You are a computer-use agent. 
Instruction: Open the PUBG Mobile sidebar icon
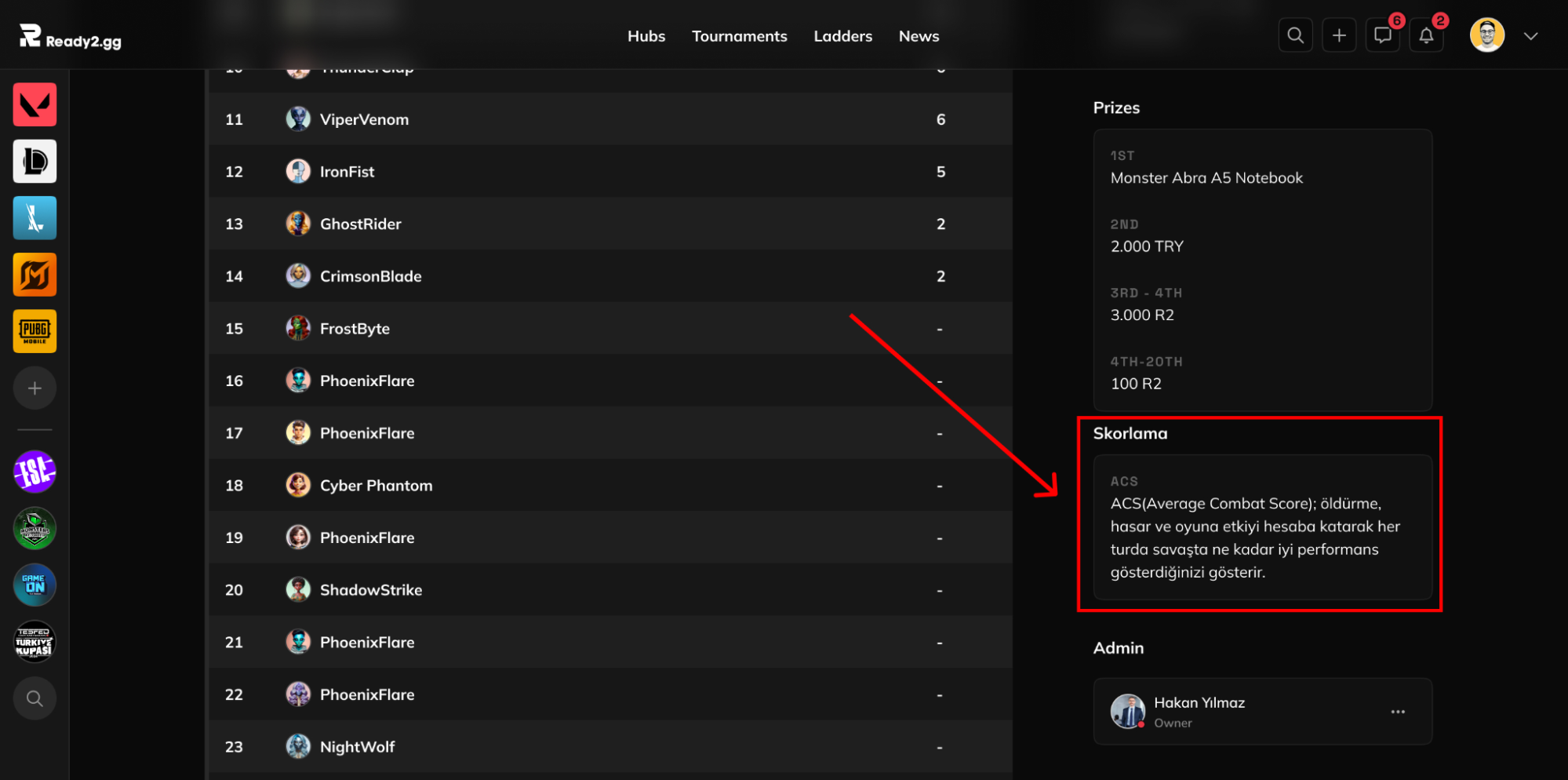point(35,331)
